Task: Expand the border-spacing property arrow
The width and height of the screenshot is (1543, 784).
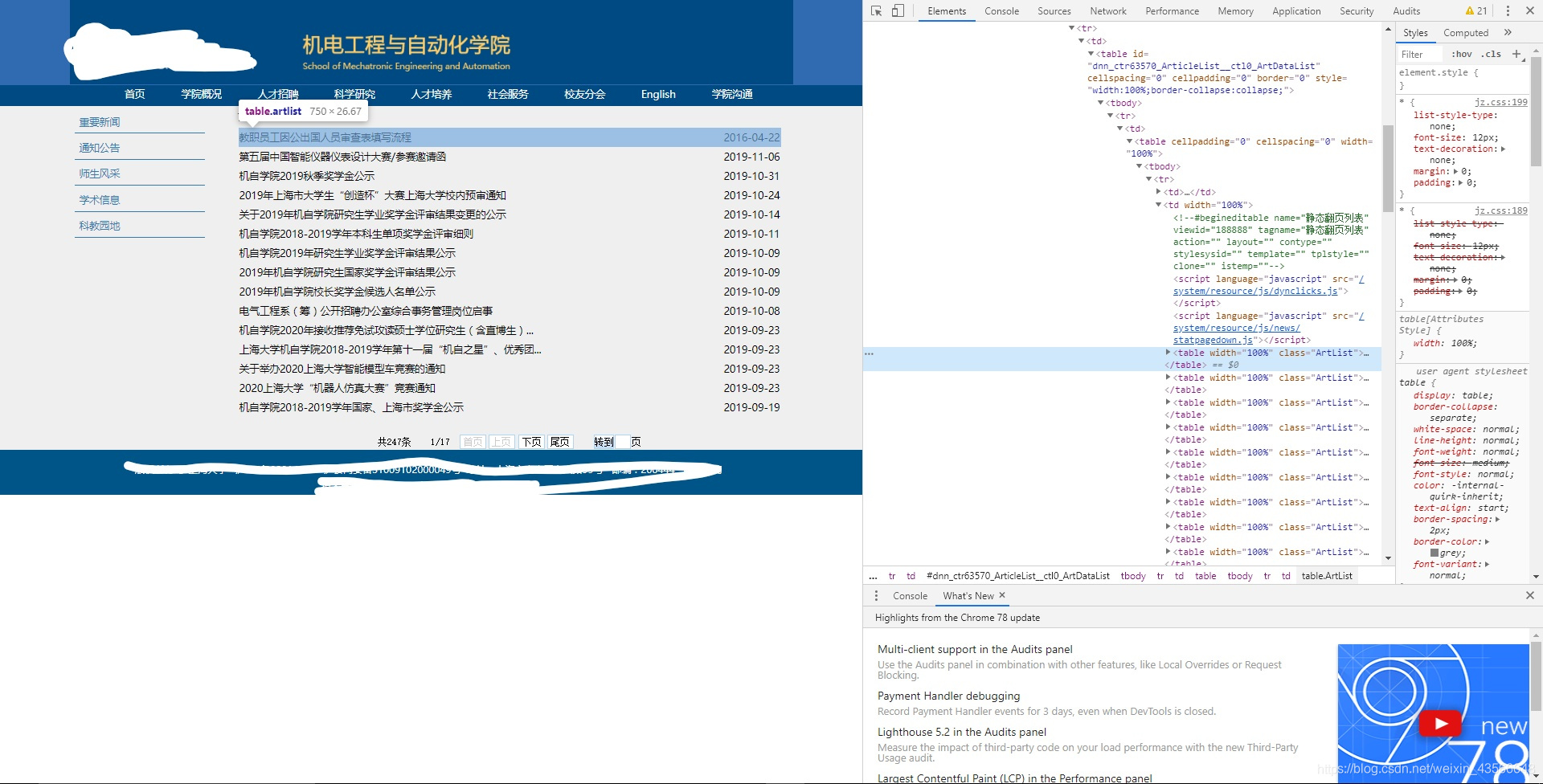Action: click(x=1497, y=519)
